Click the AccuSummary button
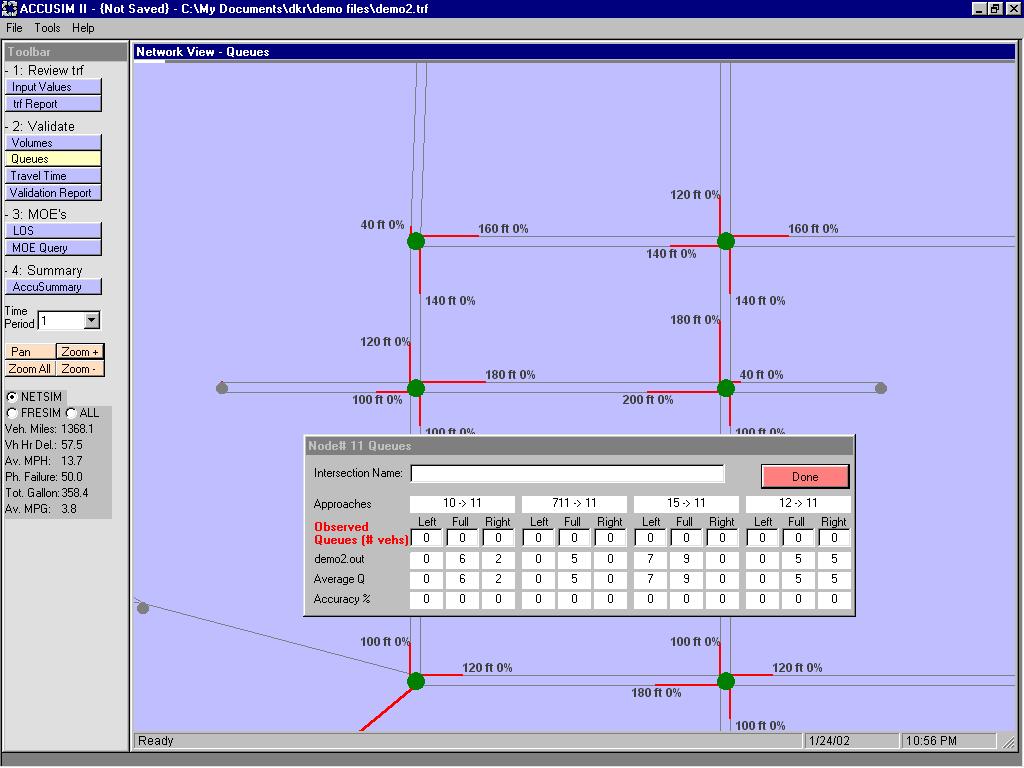Image resolution: width=1024 pixels, height=768 pixels. (53, 287)
